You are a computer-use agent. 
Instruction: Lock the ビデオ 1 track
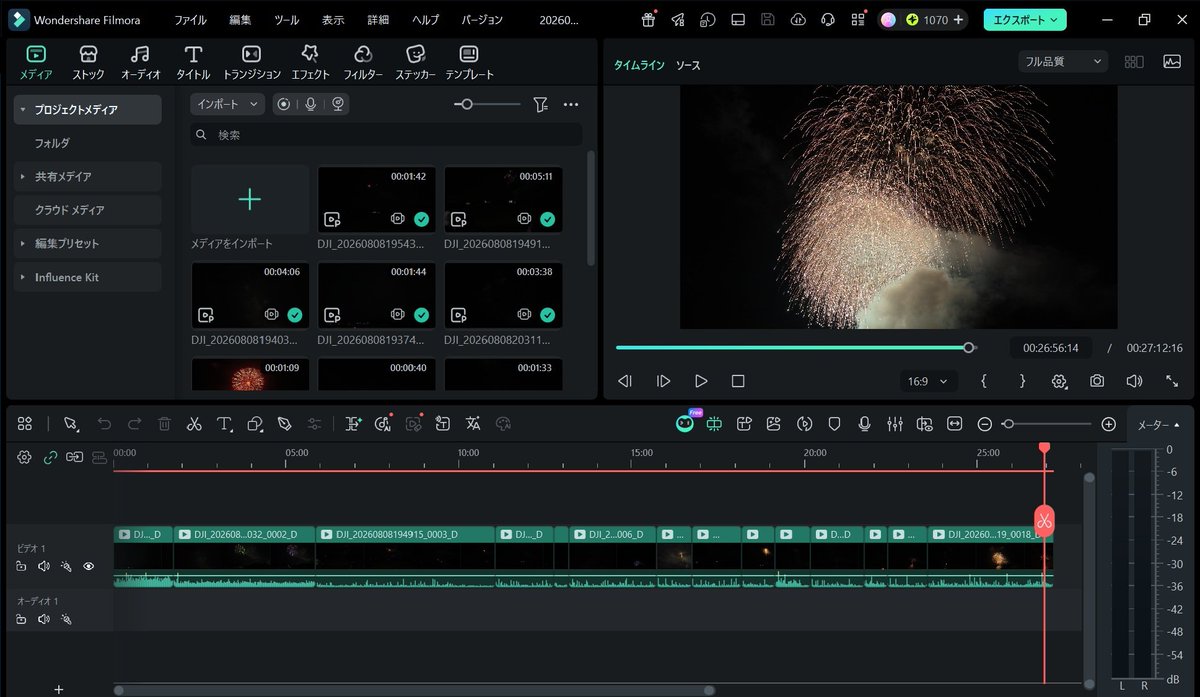[x=21, y=566]
